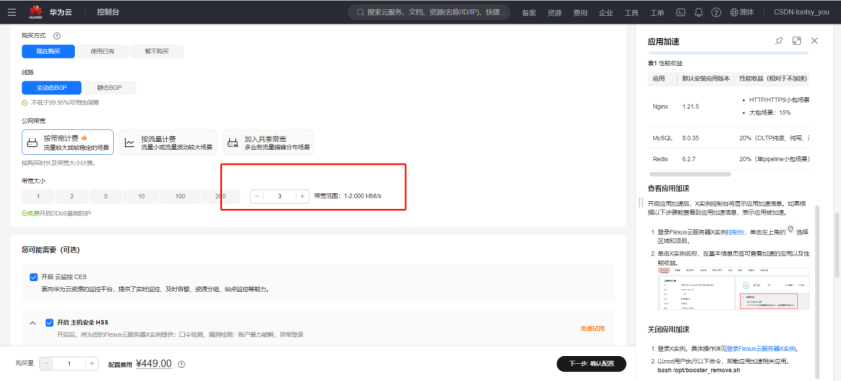Open CSDN-tootsy_you account menu
Viewport: 841px width, 381px height.
[801, 12]
